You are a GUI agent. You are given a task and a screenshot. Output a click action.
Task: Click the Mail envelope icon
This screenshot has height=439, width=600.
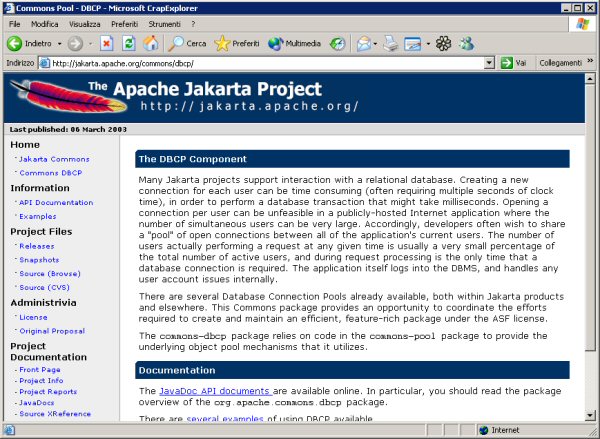[x=364, y=44]
